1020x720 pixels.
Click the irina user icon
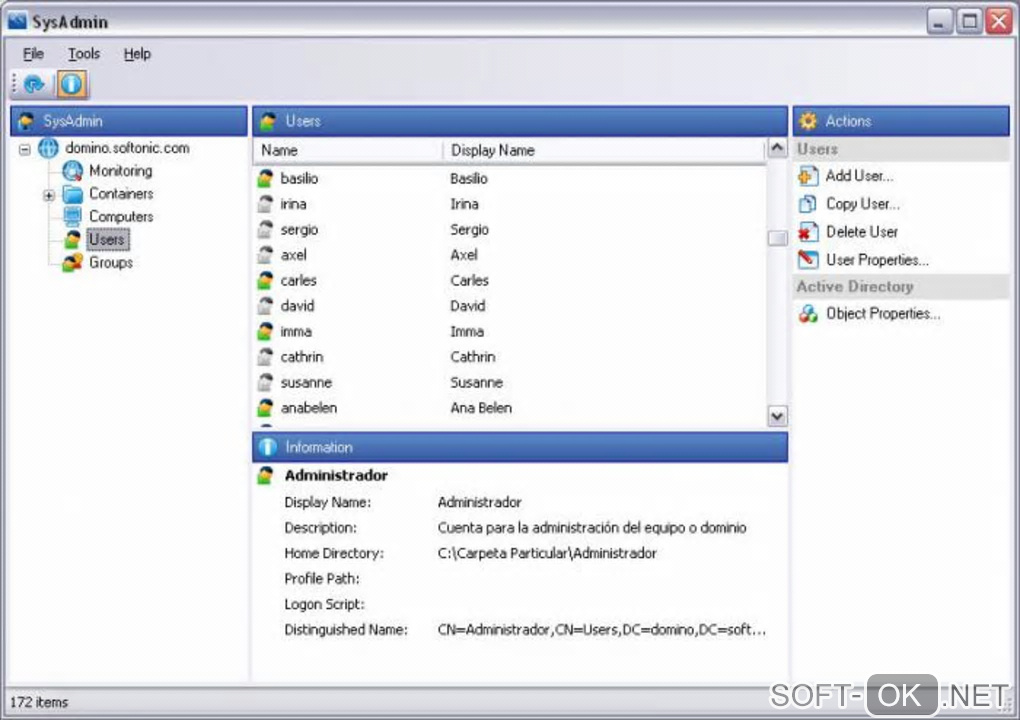(x=265, y=204)
